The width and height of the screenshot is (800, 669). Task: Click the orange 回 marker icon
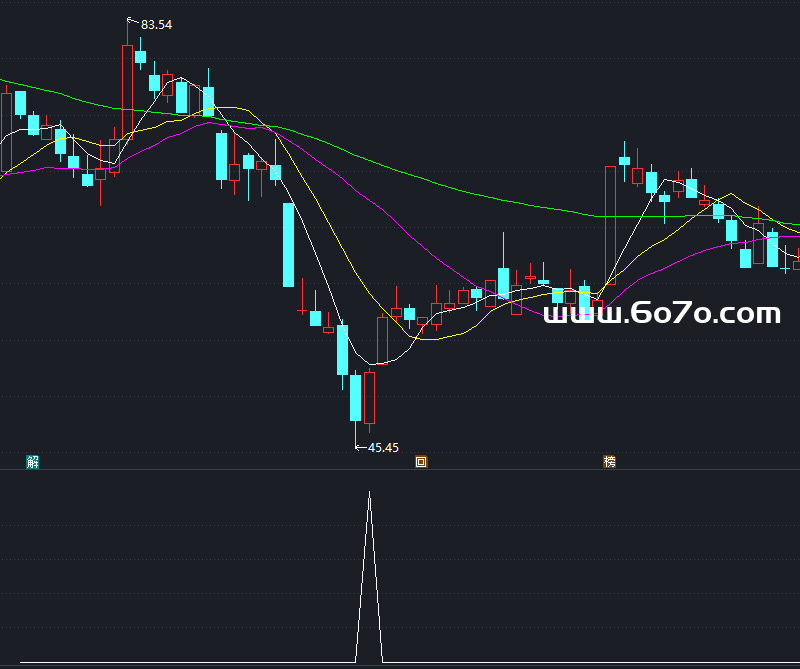421,462
